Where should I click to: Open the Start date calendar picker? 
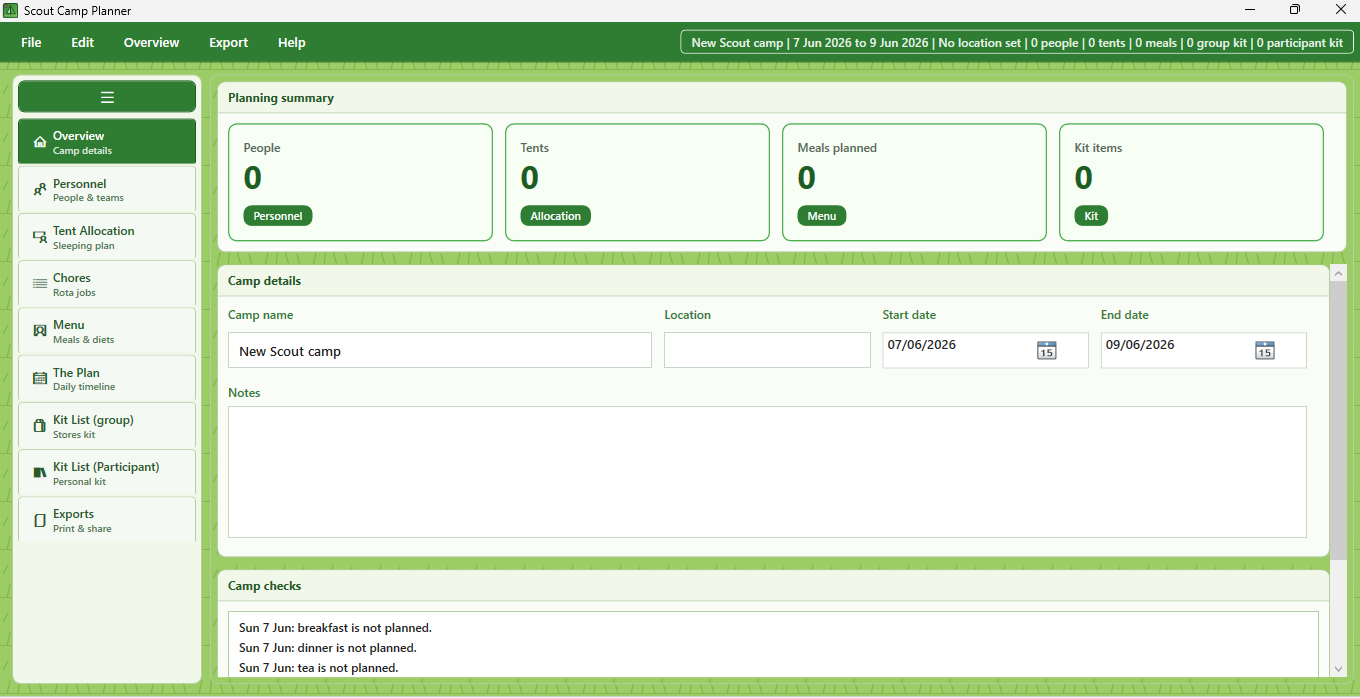[x=1046, y=350]
